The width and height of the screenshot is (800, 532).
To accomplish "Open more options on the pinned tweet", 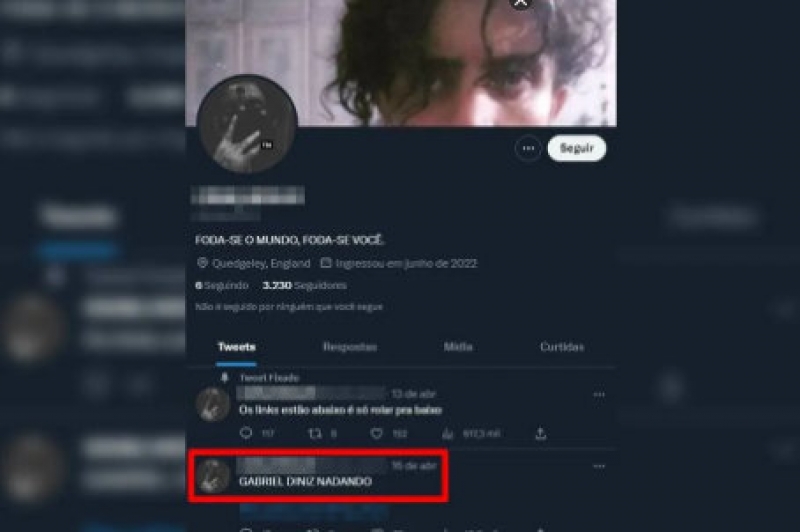I will [599, 394].
